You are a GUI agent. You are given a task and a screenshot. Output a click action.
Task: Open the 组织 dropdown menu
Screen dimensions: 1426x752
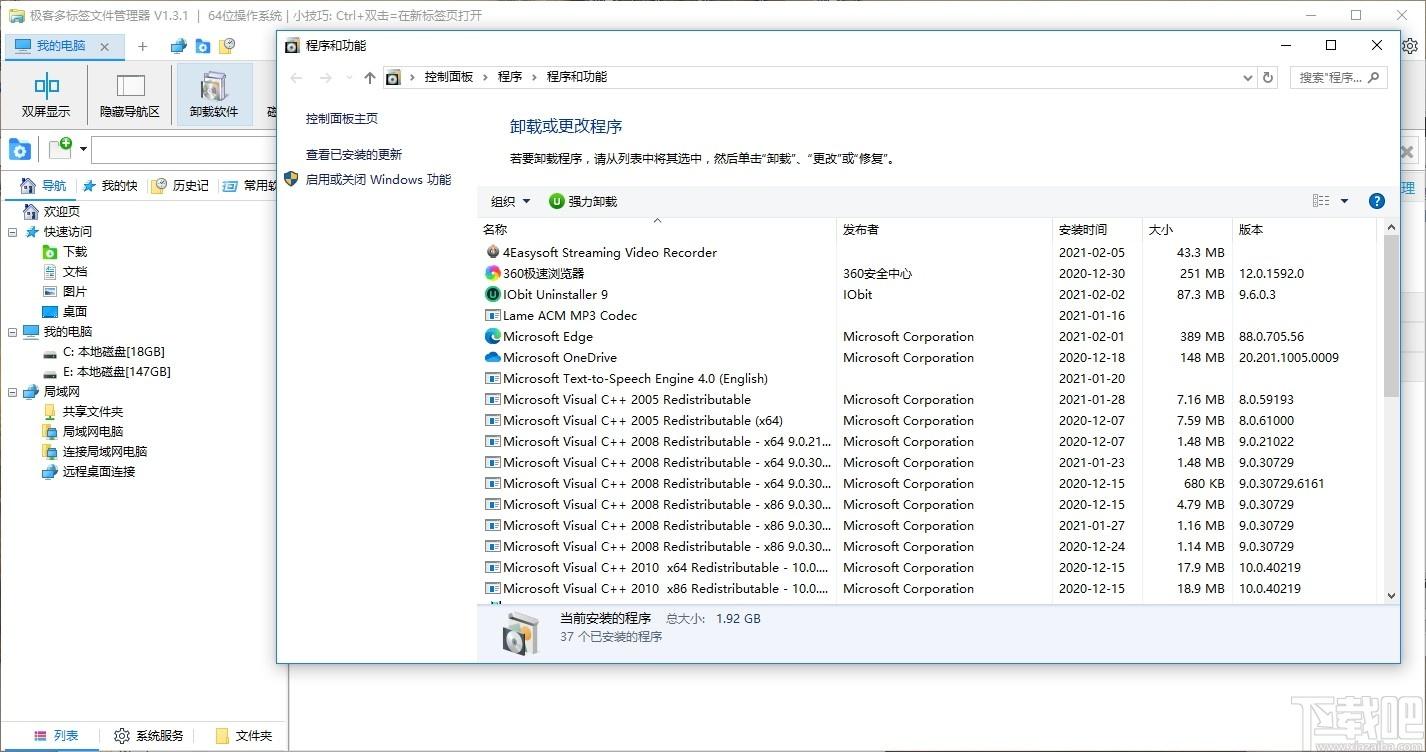click(510, 201)
